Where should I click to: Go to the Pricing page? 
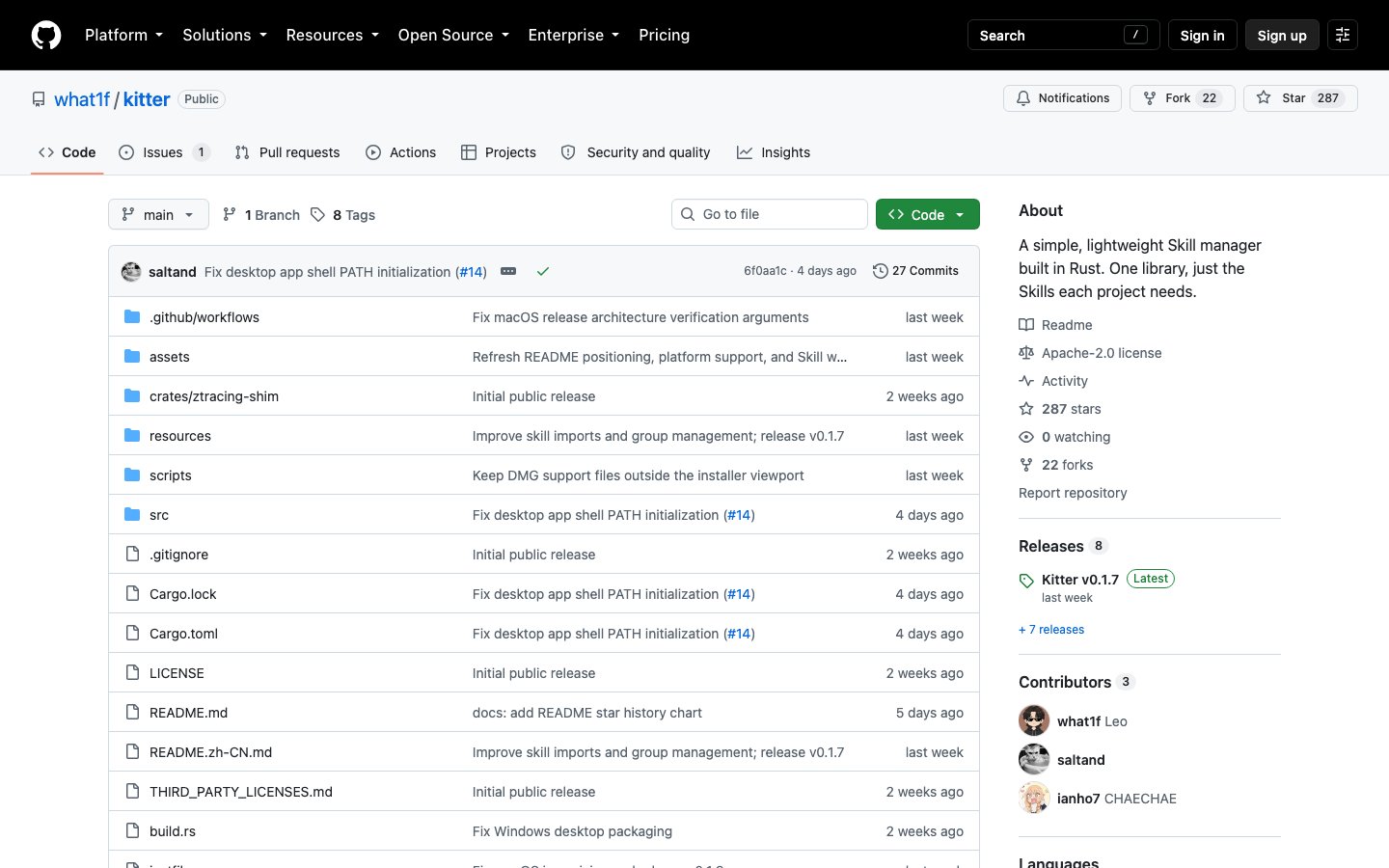tap(664, 35)
